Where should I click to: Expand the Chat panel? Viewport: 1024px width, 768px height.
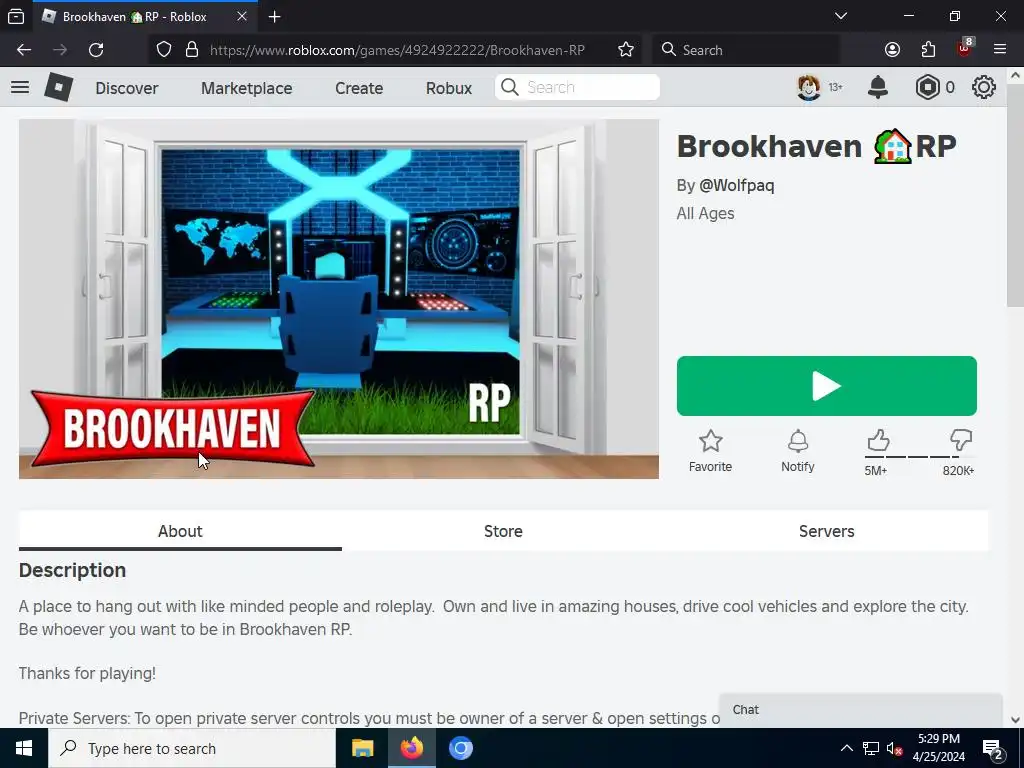coord(861,710)
